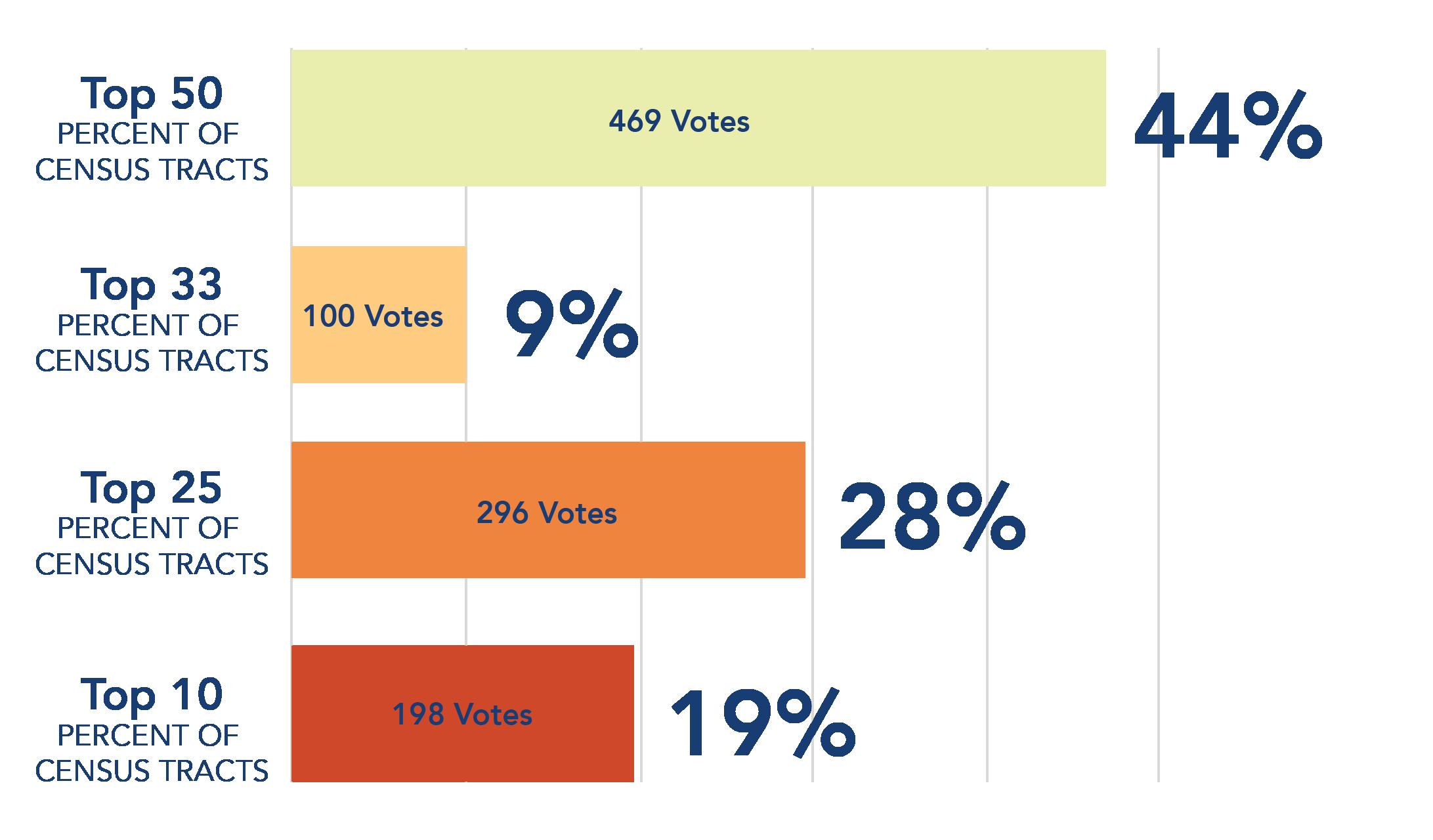Click PERCENT OF text under Top 33
Viewport: 1433px width, 840px height.
(x=148, y=326)
